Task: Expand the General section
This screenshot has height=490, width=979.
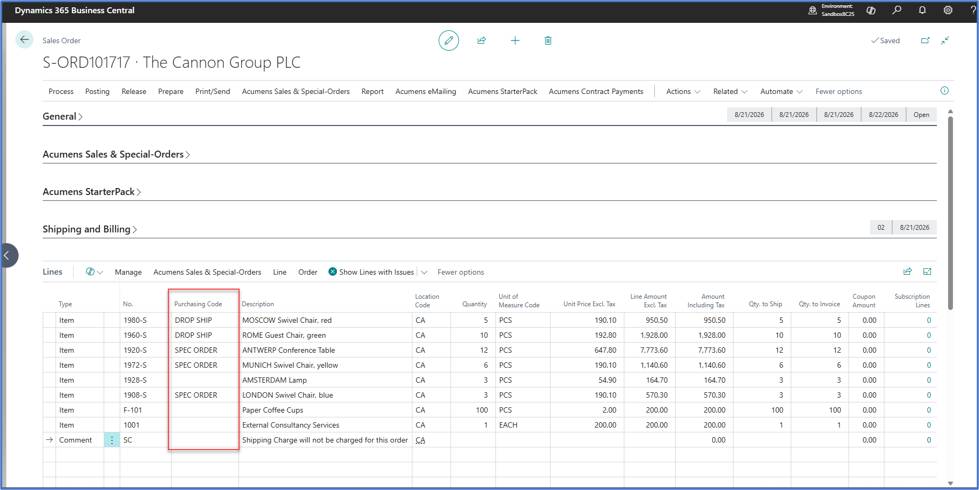Action: [62, 116]
